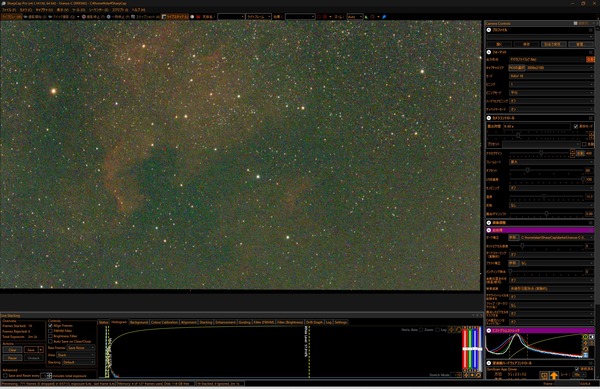Viewport: 600px width, 389px height.
Task: Uncheck the Align Frames checkbox
Action: (50, 326)
